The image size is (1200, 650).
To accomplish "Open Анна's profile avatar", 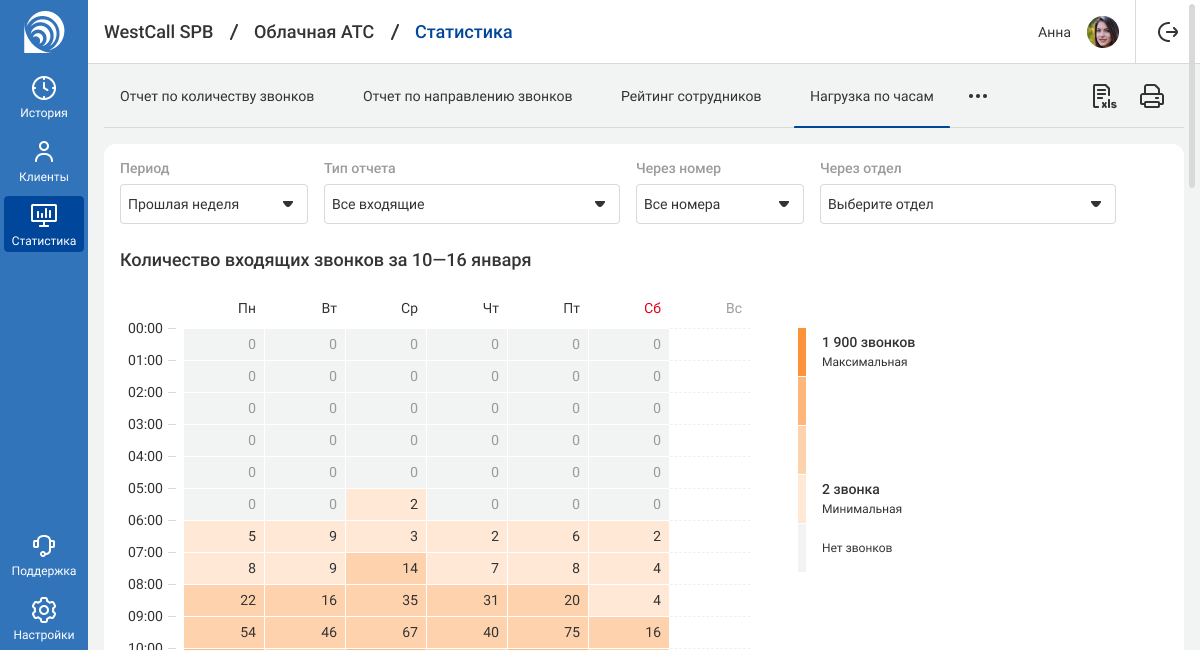I will 1102,32.
